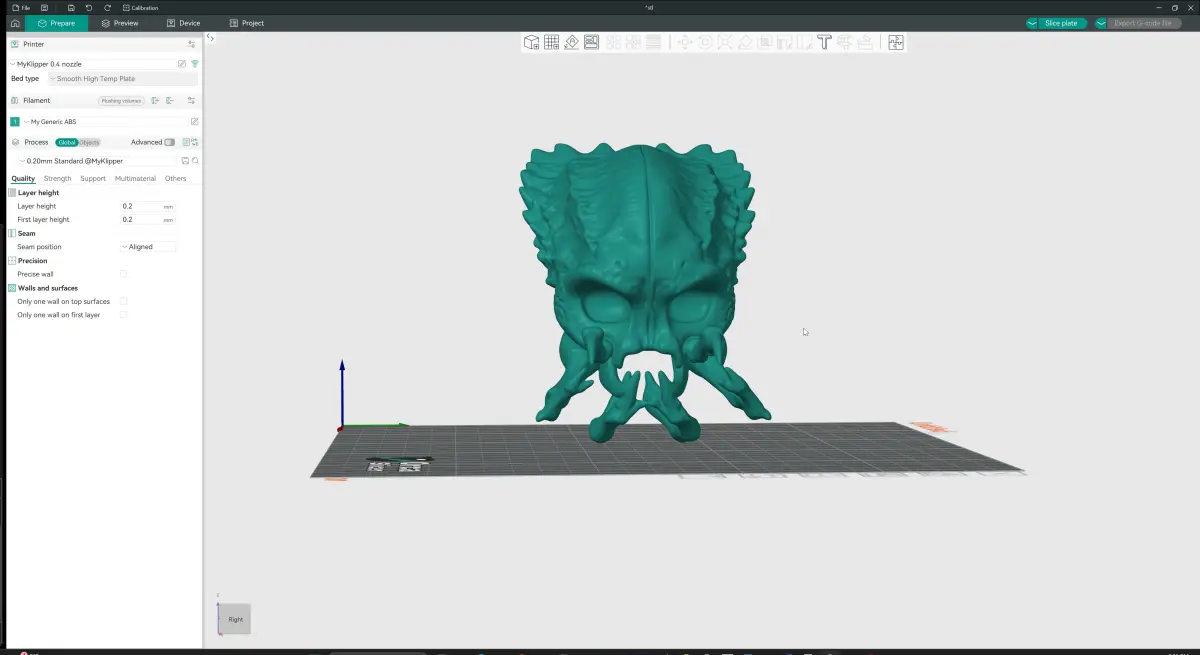Viewport: 1200px width, 655px height.
Task: Select the Rotate tool icon
Action: (705, 42)
